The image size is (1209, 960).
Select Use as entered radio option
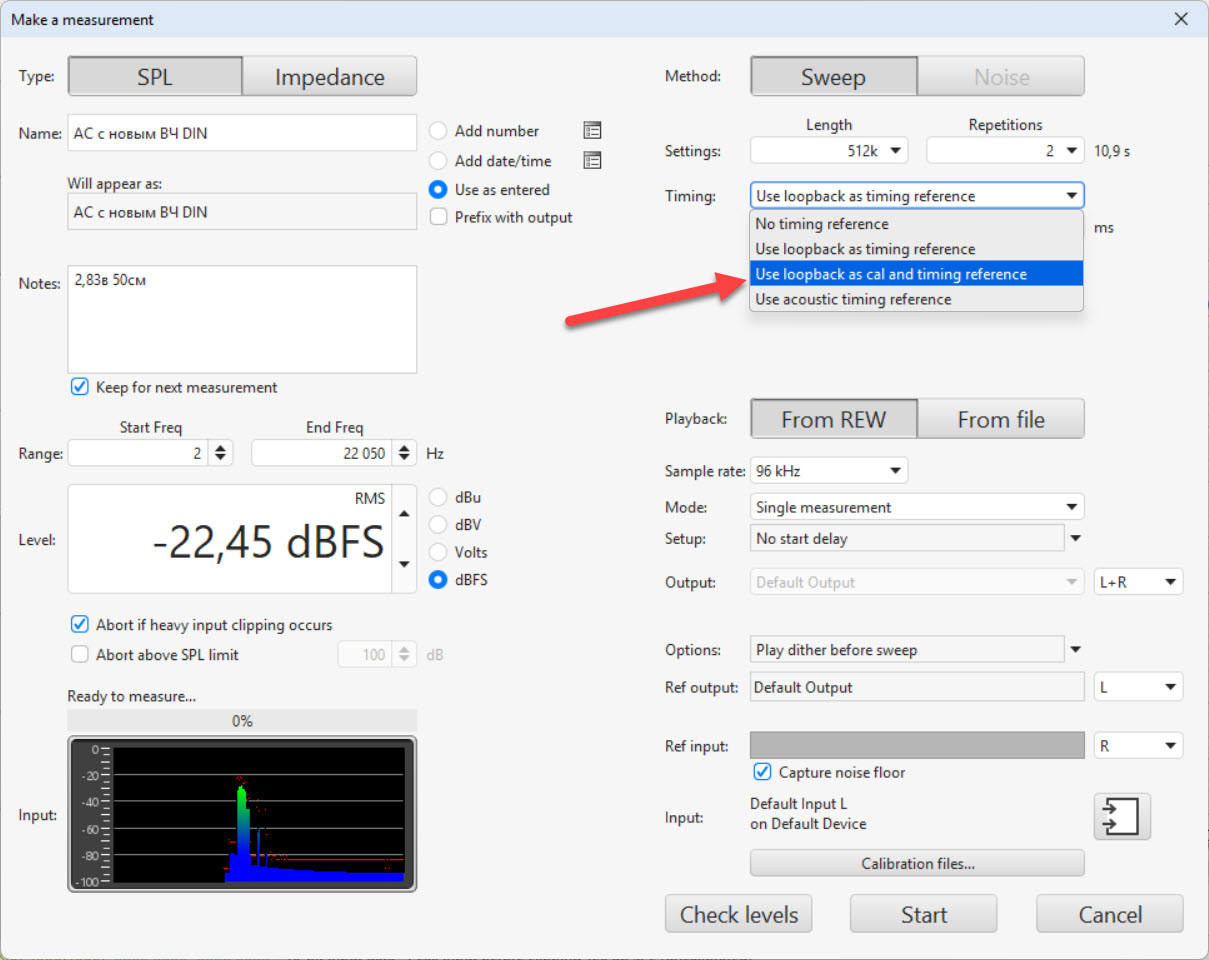click(x=438, y=189)
